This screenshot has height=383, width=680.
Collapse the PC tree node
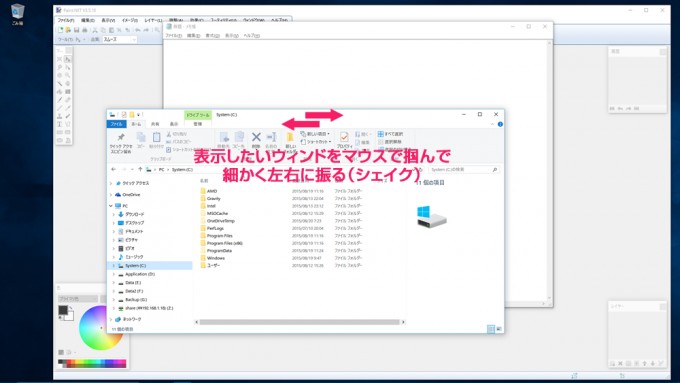coord(111,206)
